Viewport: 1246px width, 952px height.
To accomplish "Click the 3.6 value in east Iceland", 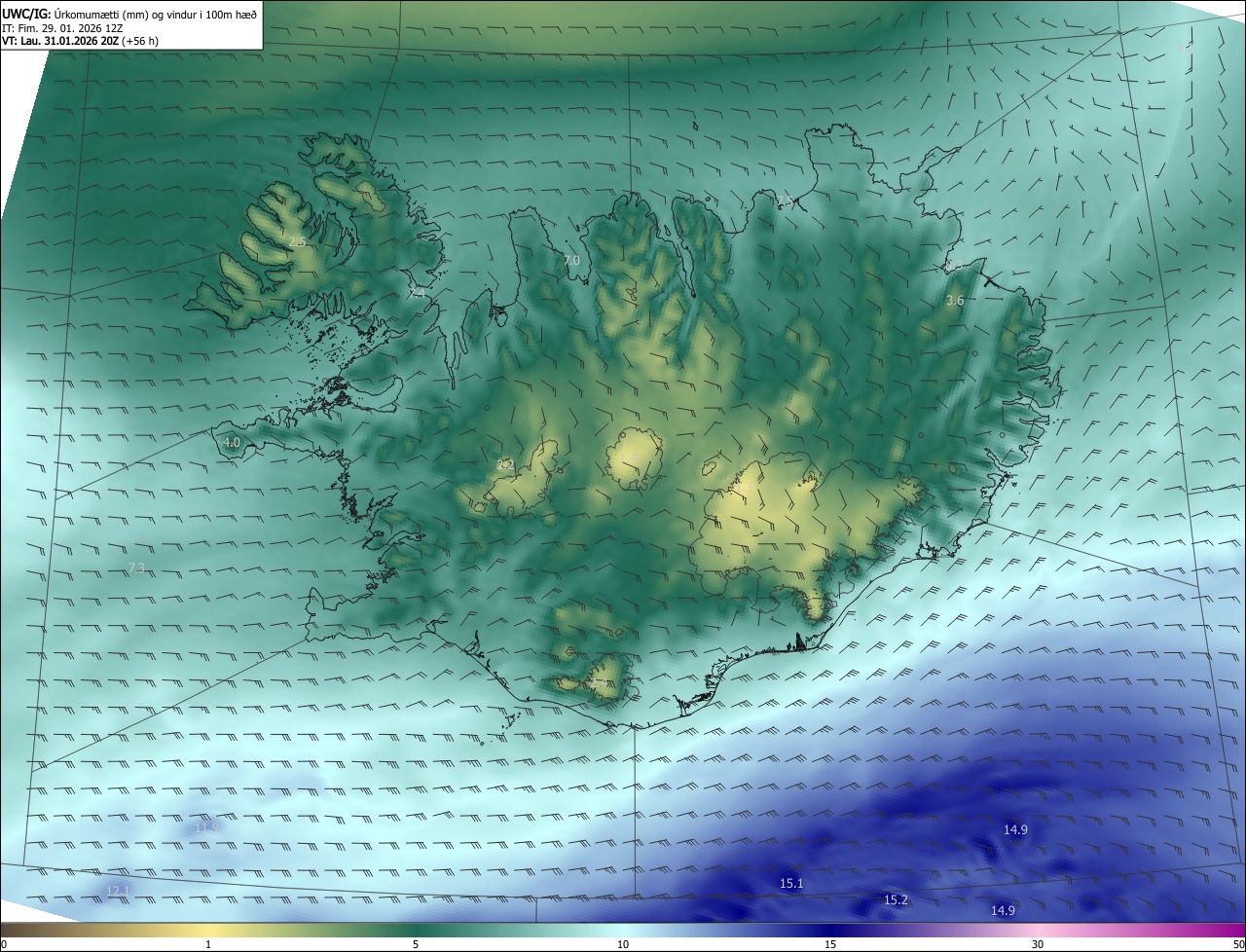I will coord(955,301).
